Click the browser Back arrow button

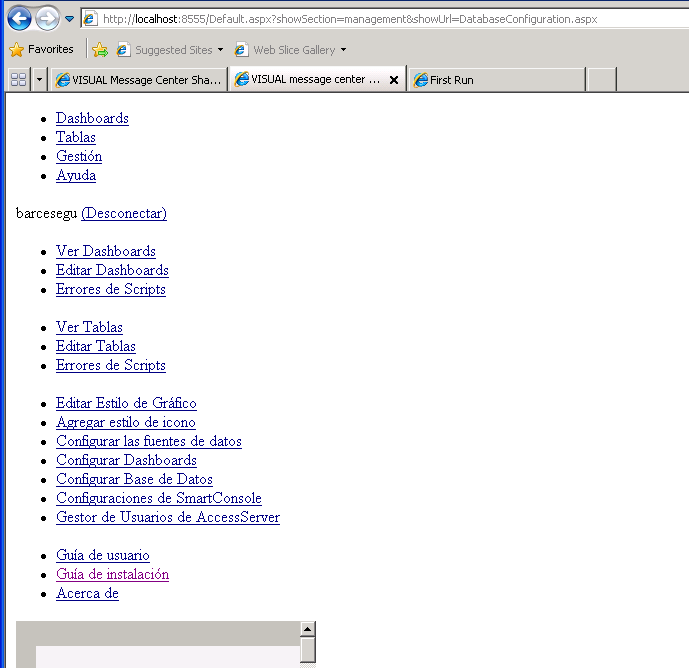pos(19,18)
